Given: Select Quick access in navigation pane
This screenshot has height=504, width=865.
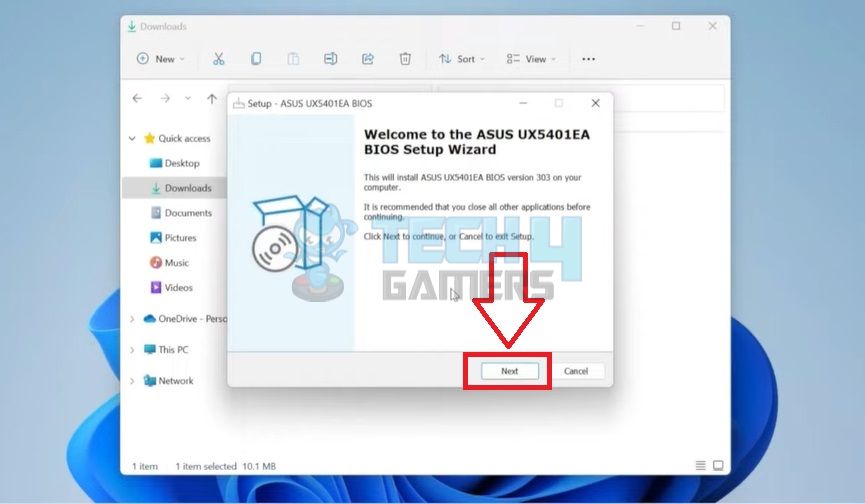Looking at the screenshot, I should click(x=177, y=138).
